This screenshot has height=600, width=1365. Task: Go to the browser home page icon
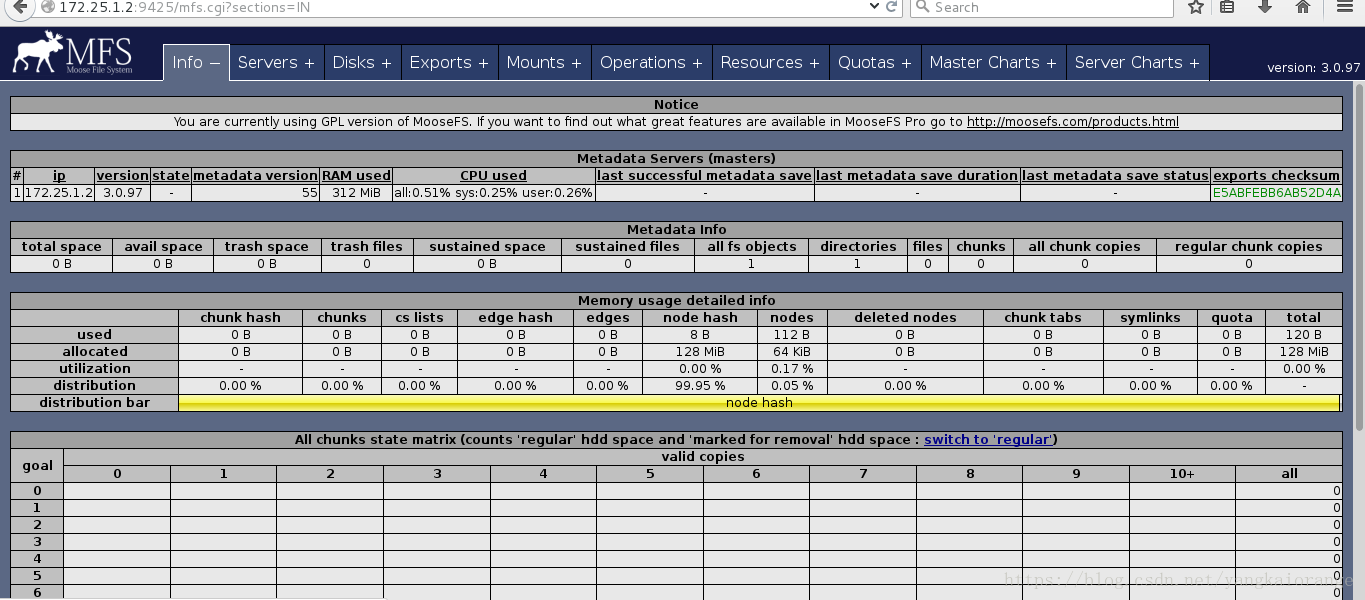1302,7
